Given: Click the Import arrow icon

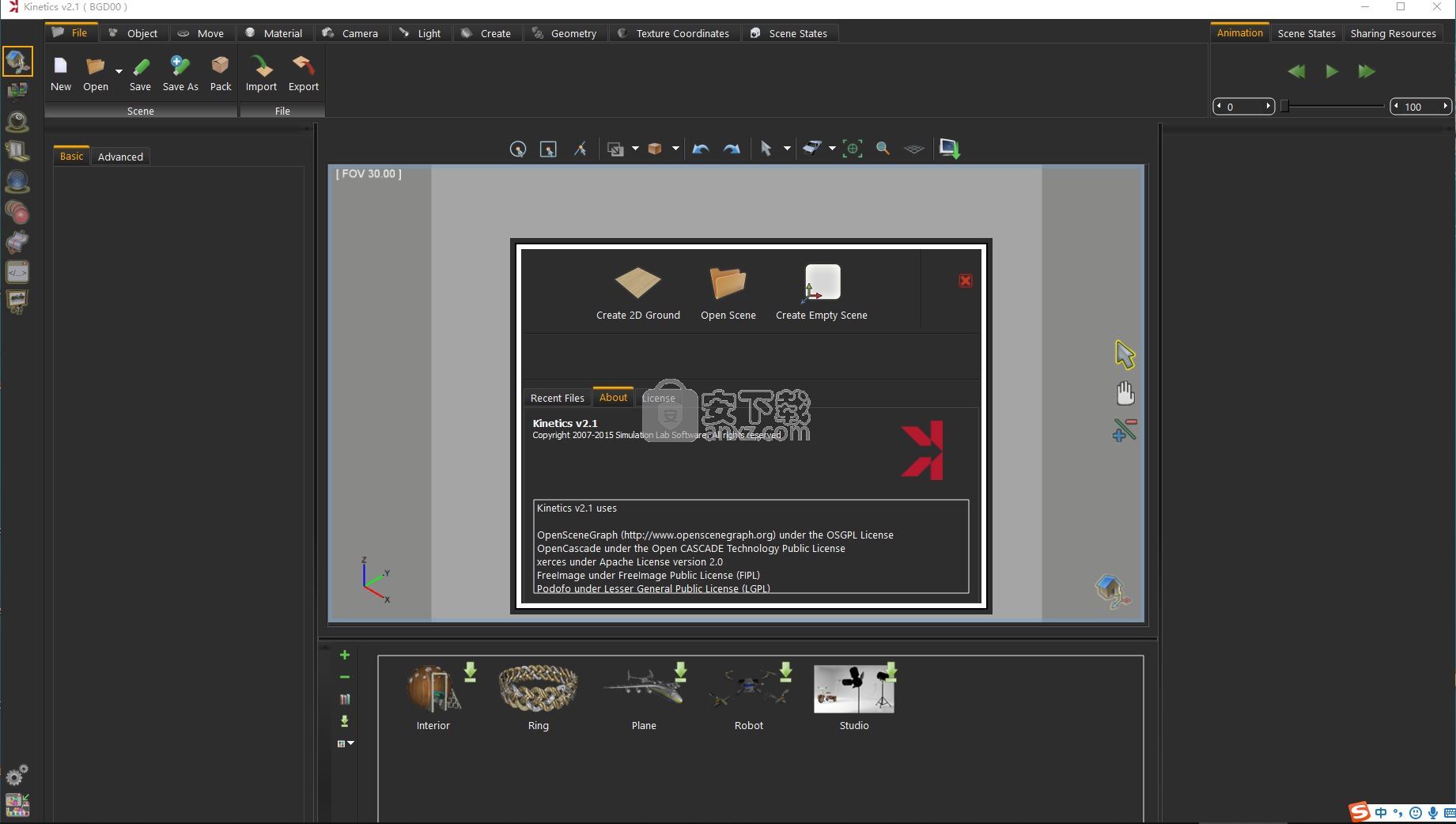Looking at the screenshot, I should pos(261,66).
